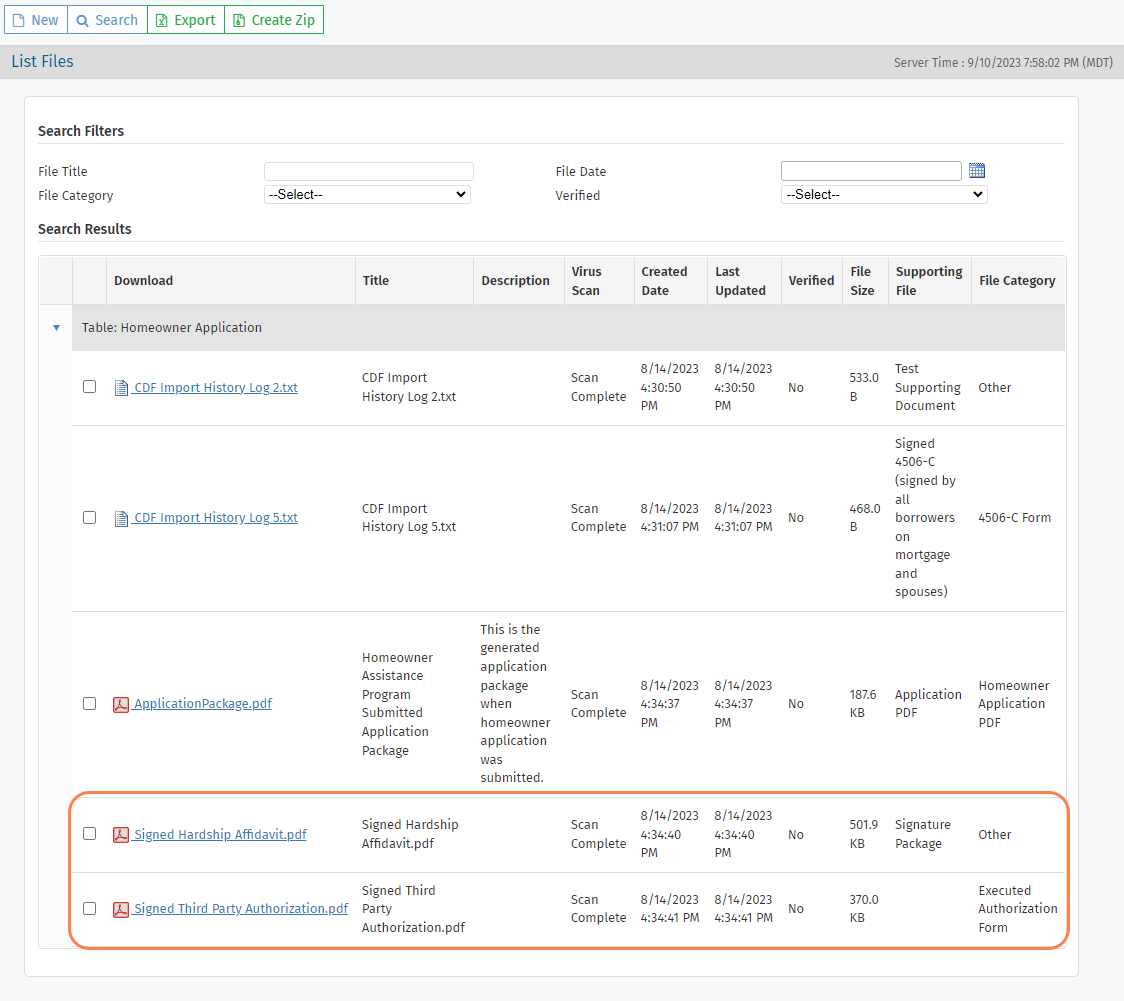Click the File Date text field
The image size is (1124, 1001).
[870, 171]
